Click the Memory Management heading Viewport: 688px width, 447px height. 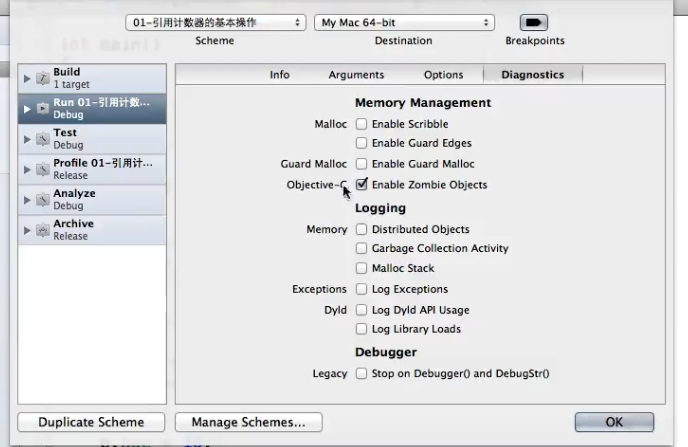[x=423, y=103]
